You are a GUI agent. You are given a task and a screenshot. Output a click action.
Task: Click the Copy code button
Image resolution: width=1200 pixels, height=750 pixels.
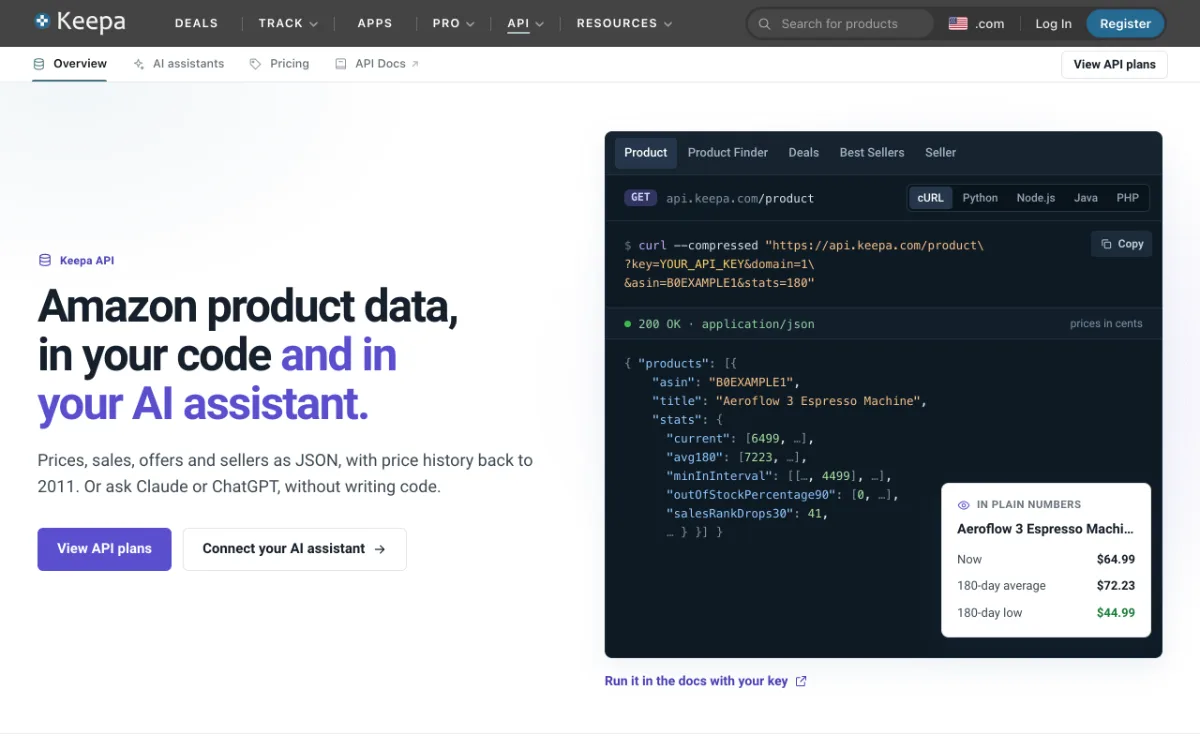pyautogui.click(x=1121, y=244)
